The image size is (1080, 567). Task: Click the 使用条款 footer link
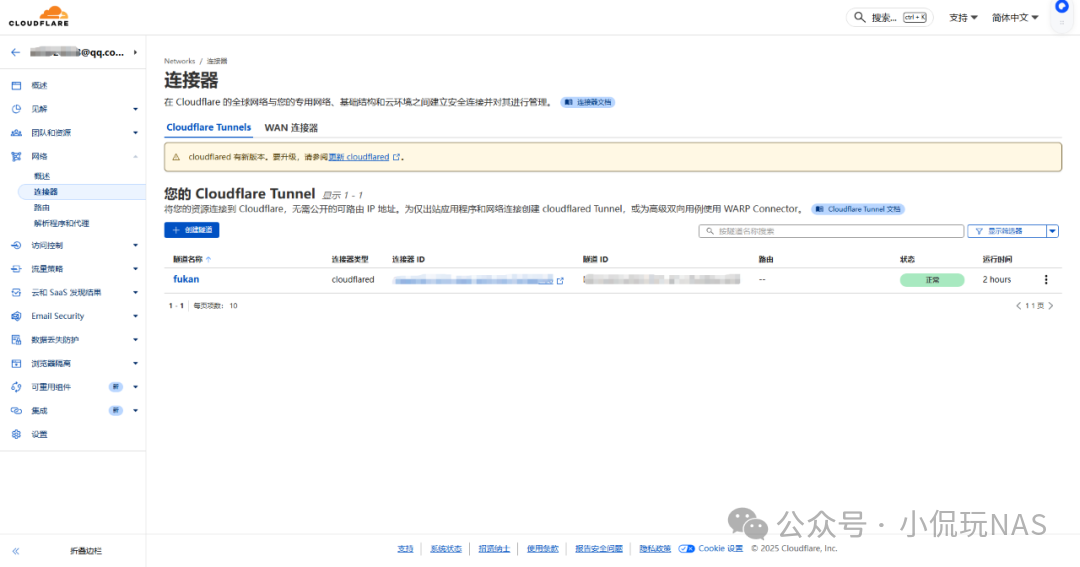coord(543,549)
